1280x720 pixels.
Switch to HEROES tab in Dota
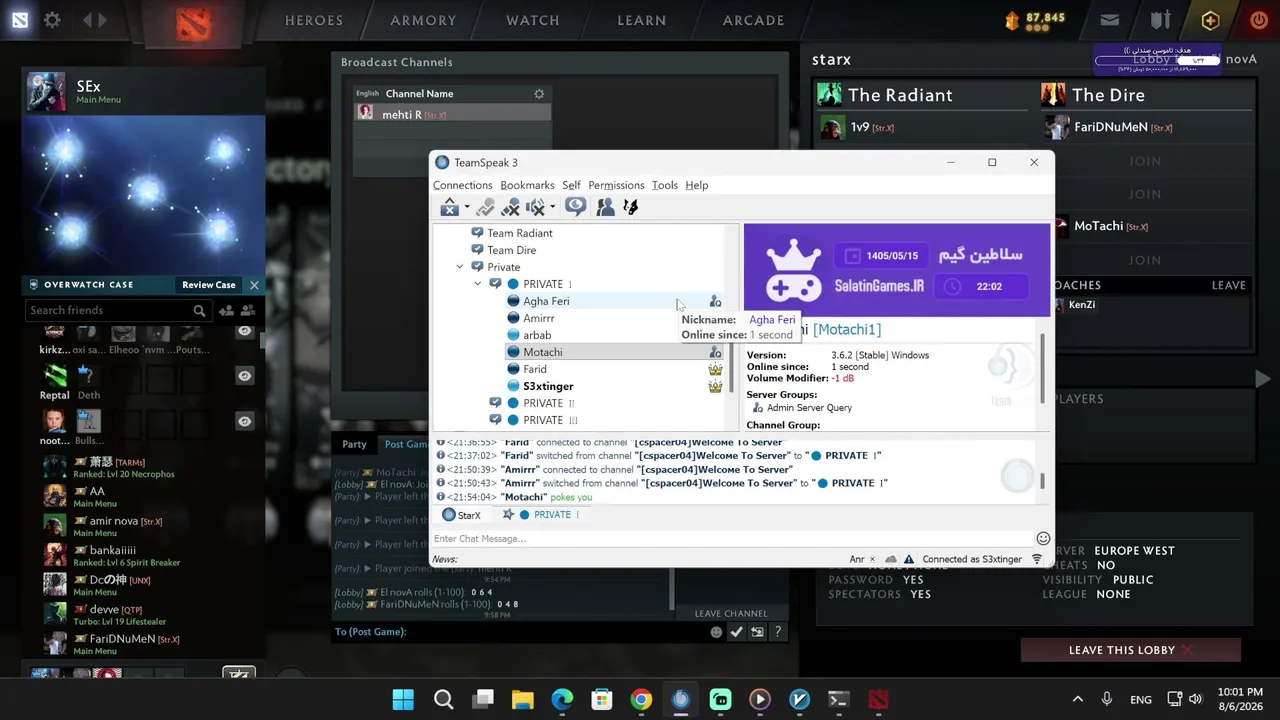click(x=314, y=20)
